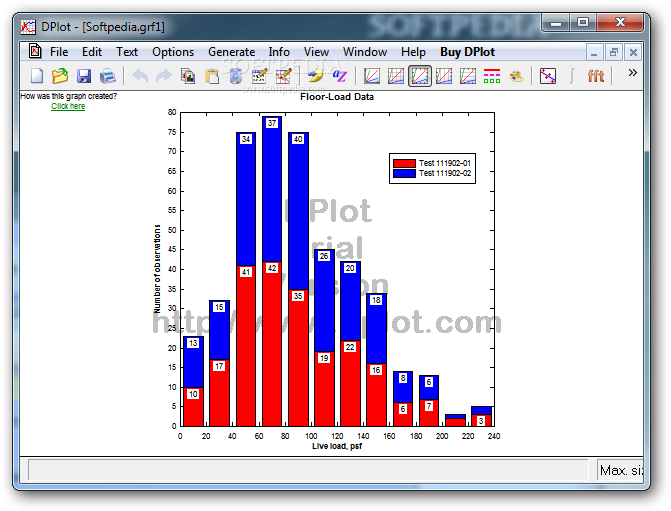Click the 'Live load, psf' axis label
This screenshot has height=511, width=671.
click(337, 446)
